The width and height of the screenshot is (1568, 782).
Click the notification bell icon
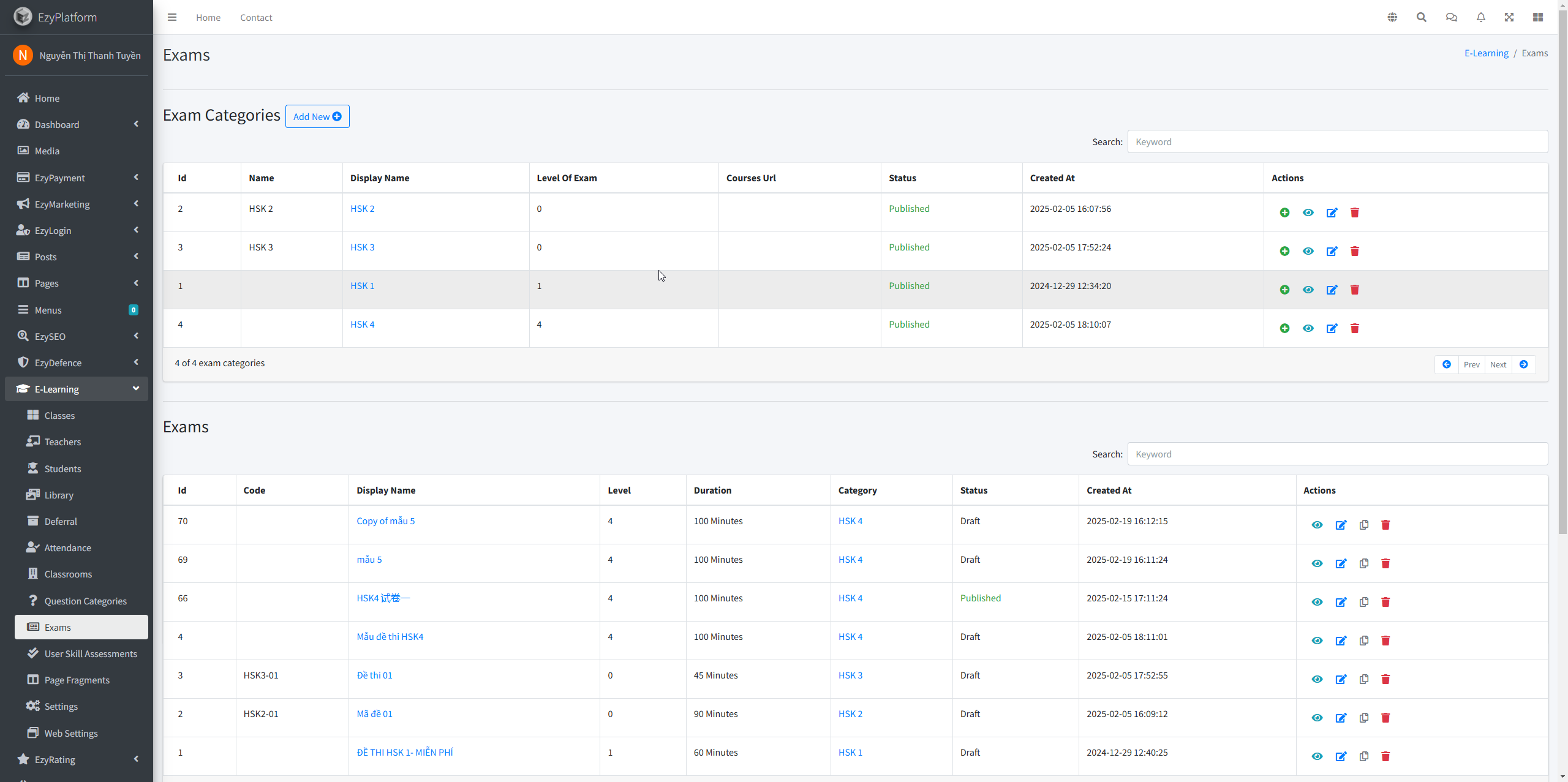[1481, 17]
